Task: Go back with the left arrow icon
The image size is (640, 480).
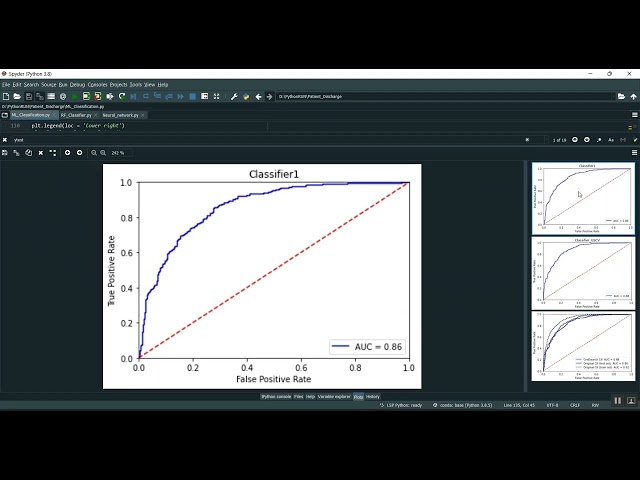Action: pos(258,96)
